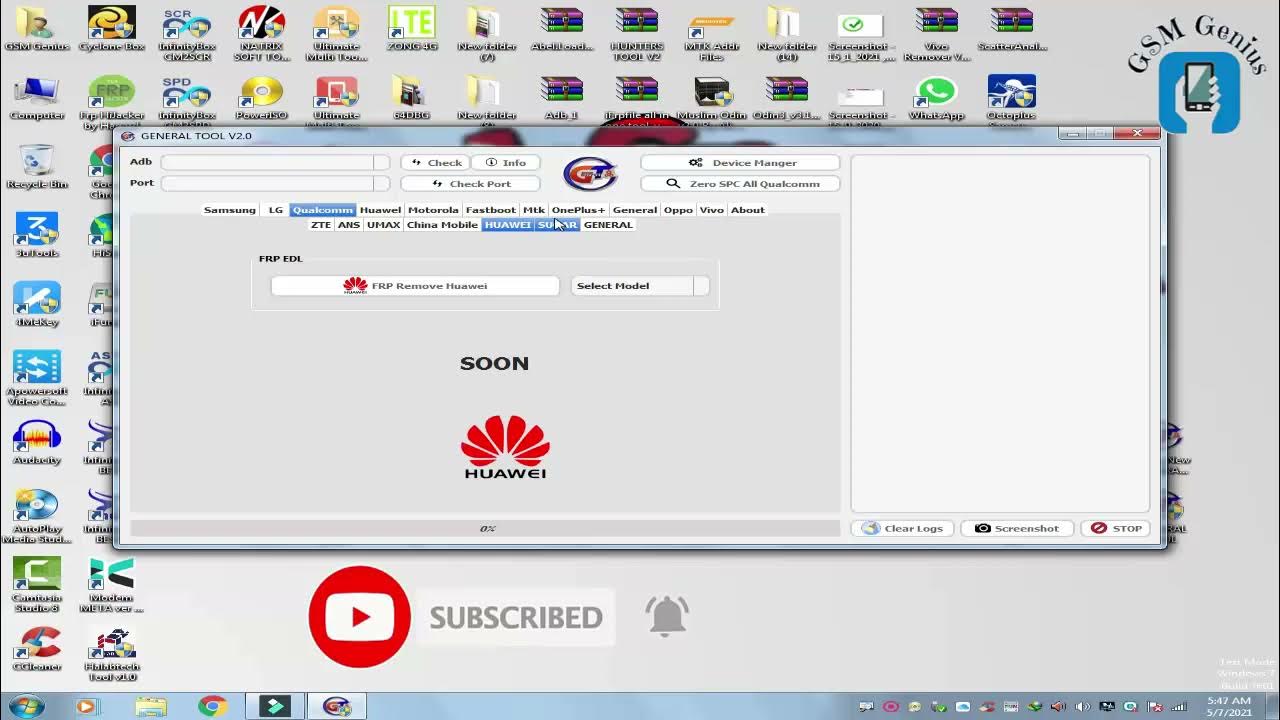The image size is (1280, 720).
Task: Open the OnePlus+ tab
Action: click(x=578, y=210)
